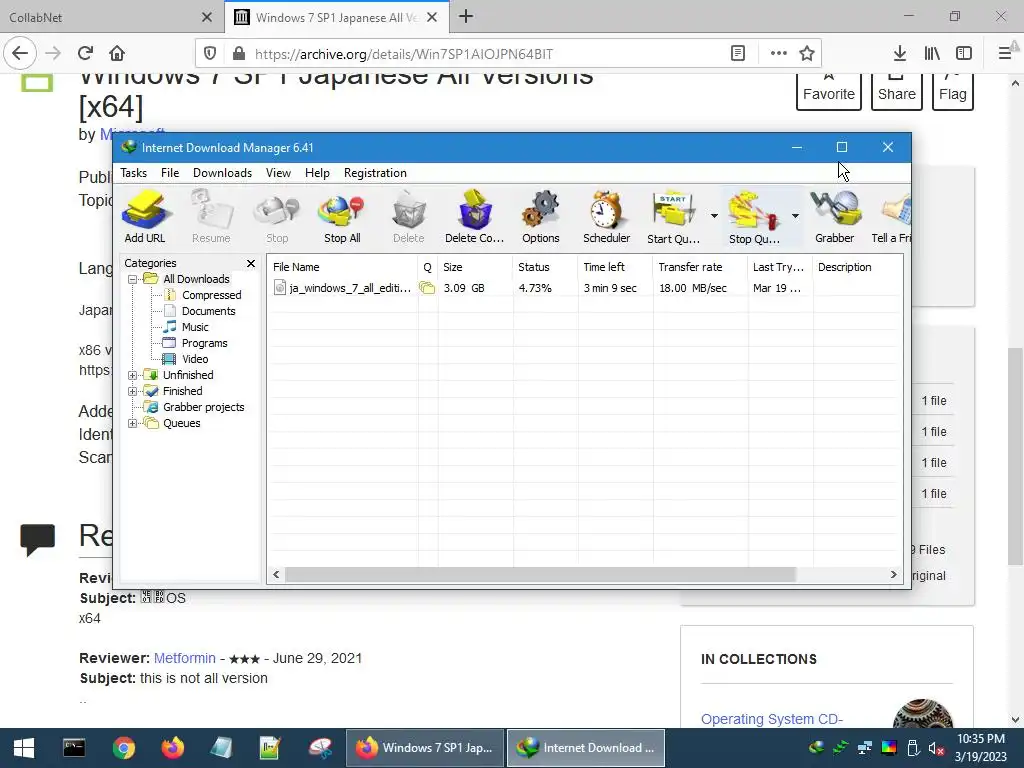Open Stop Queue dropdown arrow

[795, 216]
